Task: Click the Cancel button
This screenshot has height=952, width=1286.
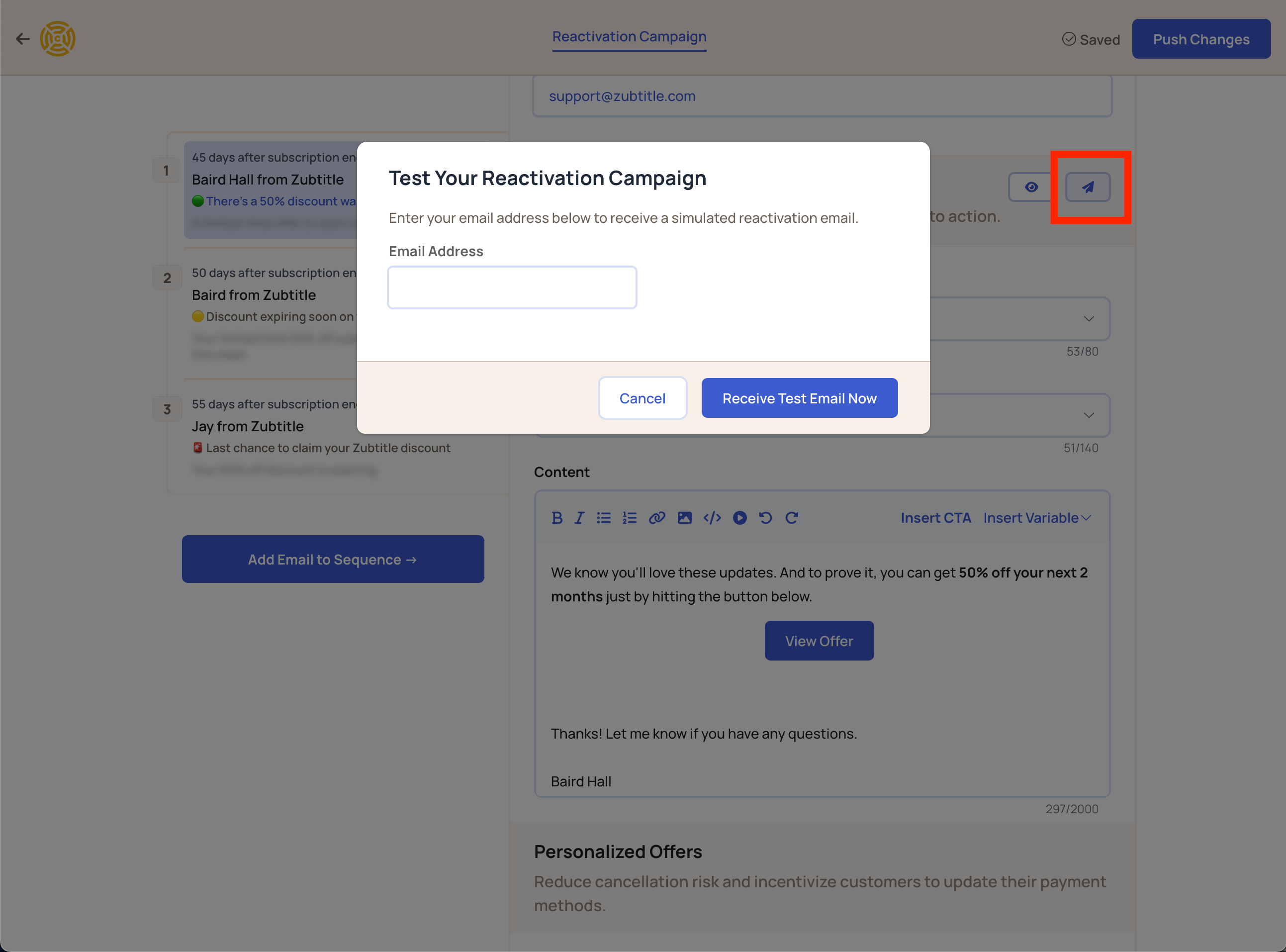Action: 642,397
